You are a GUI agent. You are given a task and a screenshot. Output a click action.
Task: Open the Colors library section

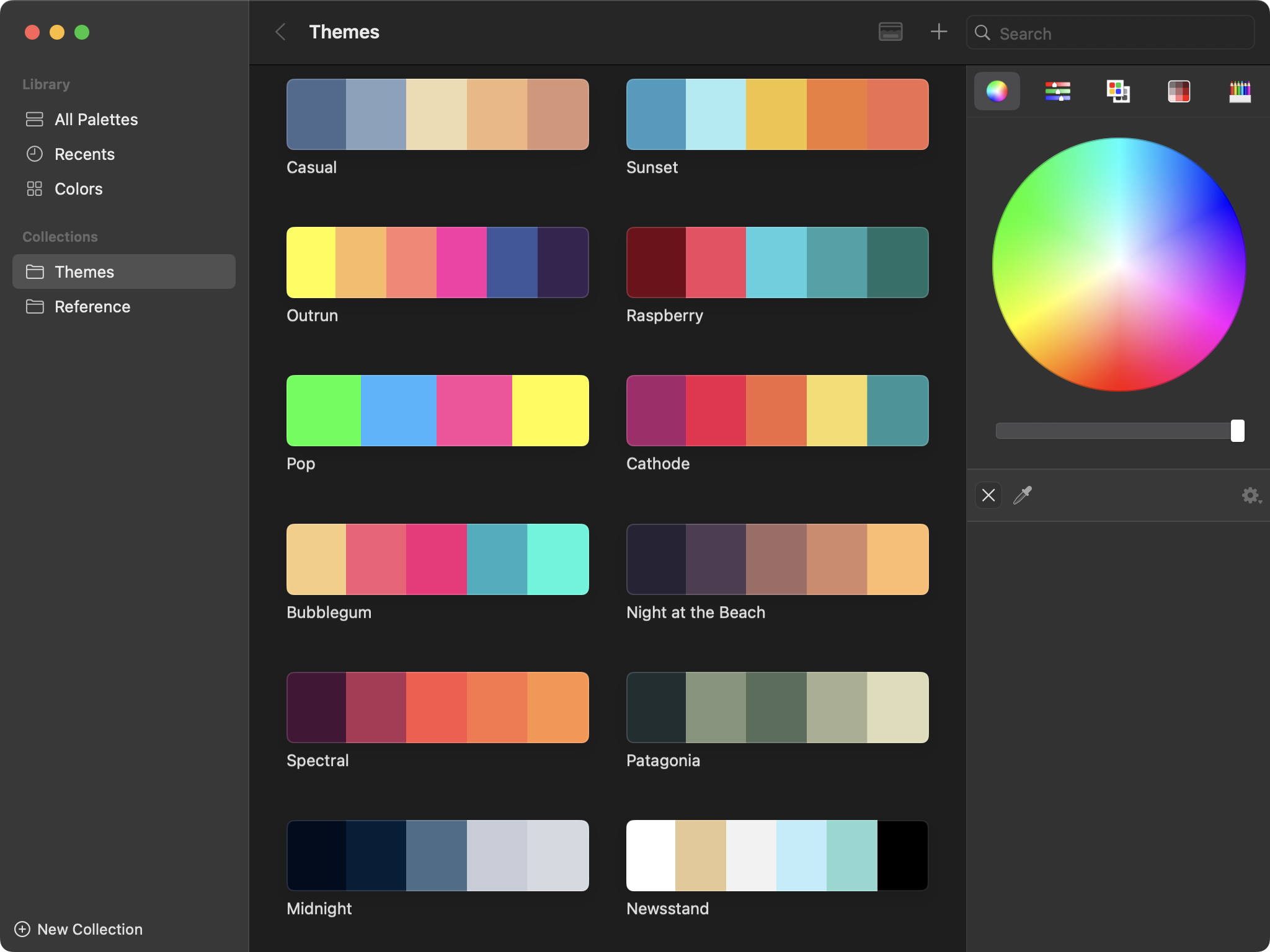pyautogui.click(x=78, y=189)
